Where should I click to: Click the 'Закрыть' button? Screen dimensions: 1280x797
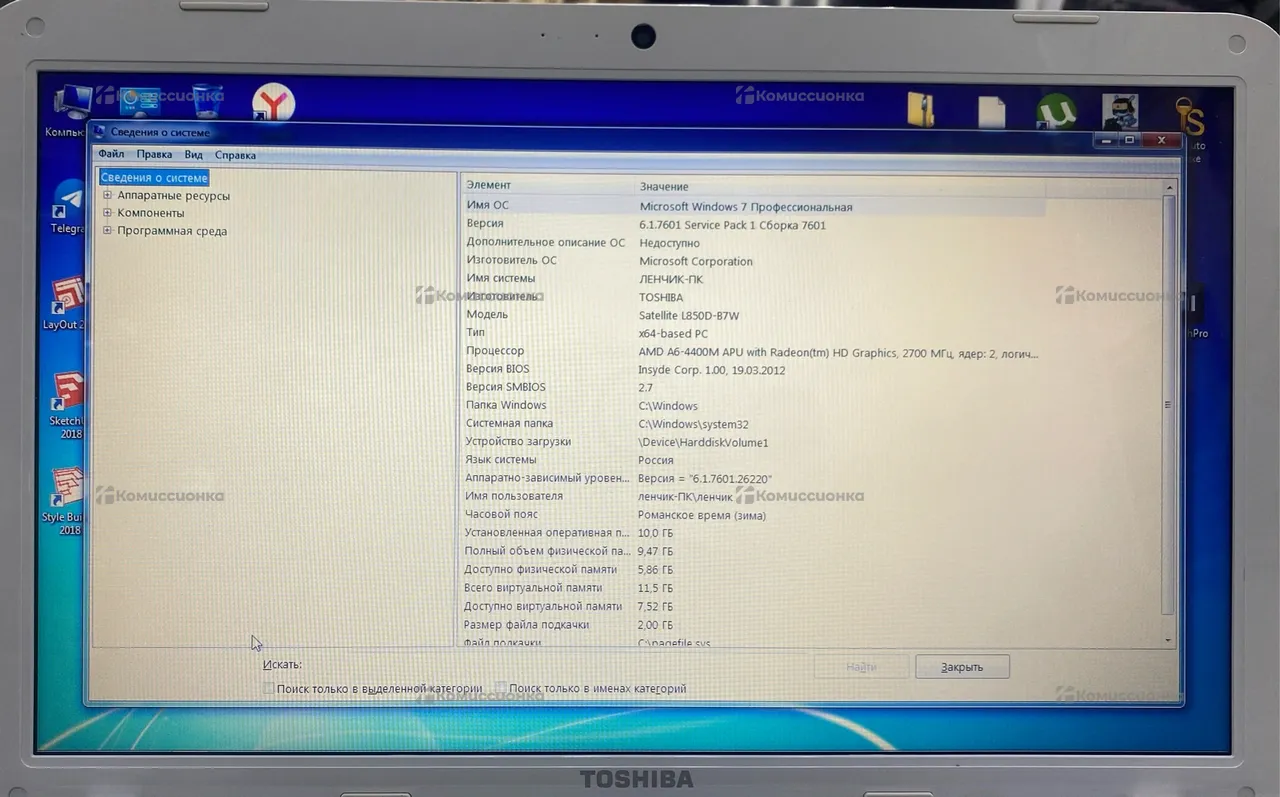point(961,667)
